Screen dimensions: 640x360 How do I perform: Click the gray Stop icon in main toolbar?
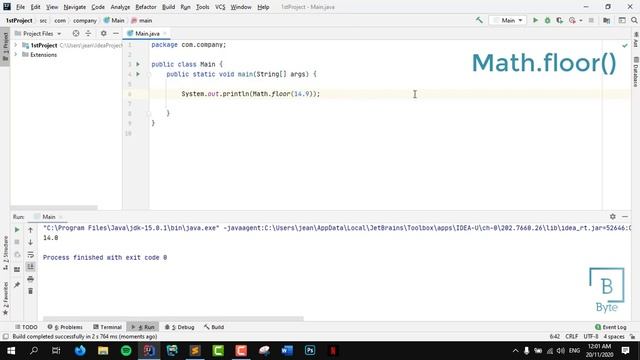(591, 20)
